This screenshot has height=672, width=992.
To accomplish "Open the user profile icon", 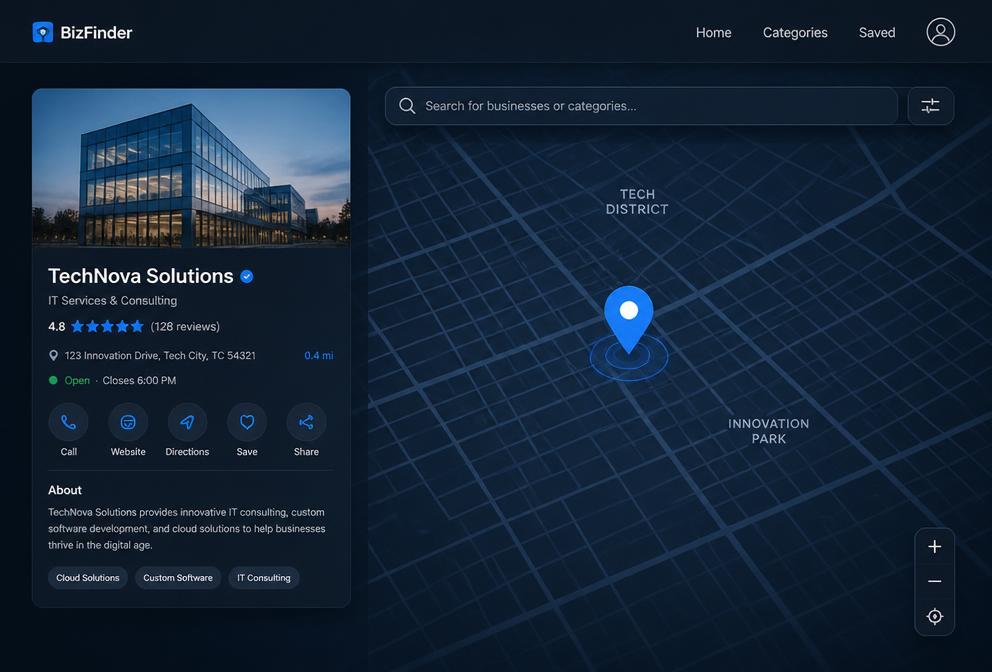I will 941,32.
